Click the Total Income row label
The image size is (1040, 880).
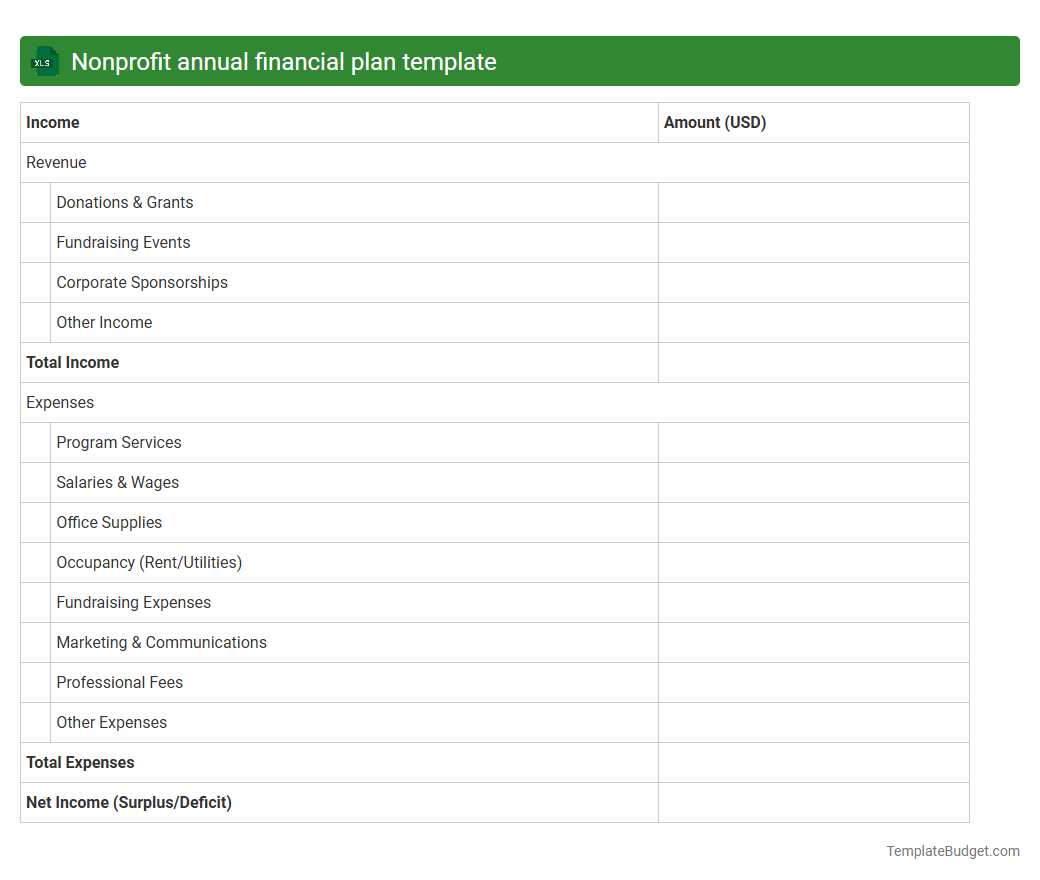click(72, 362)
